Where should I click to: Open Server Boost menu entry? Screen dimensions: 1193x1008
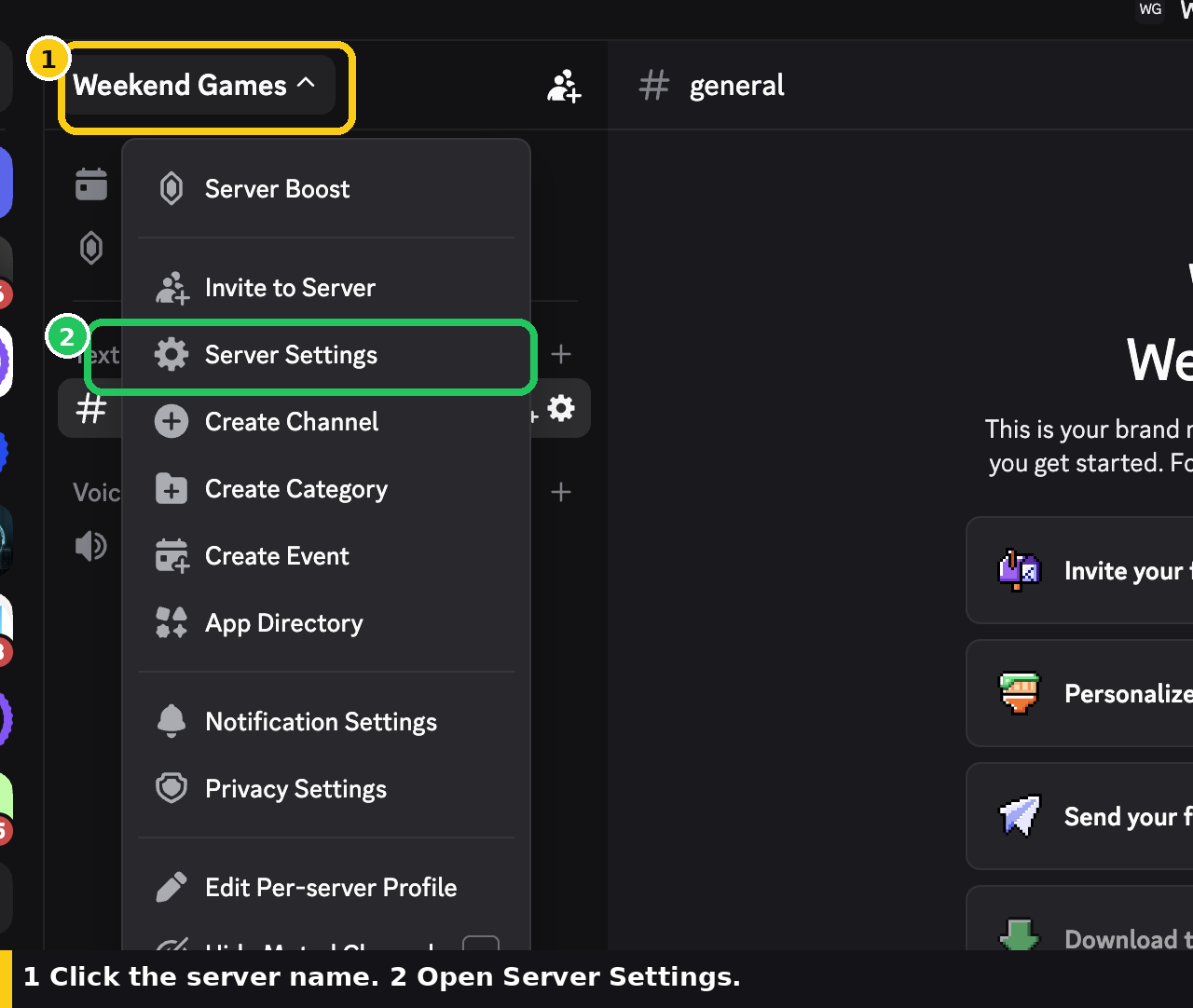click(x=325, y=189)
